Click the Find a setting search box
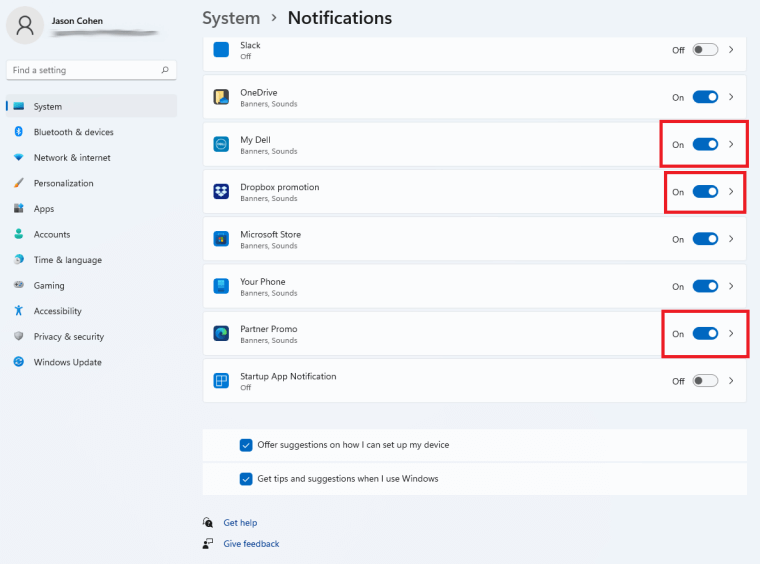Image resolution: width=760 pixels, height=564 pixels. 91,70
